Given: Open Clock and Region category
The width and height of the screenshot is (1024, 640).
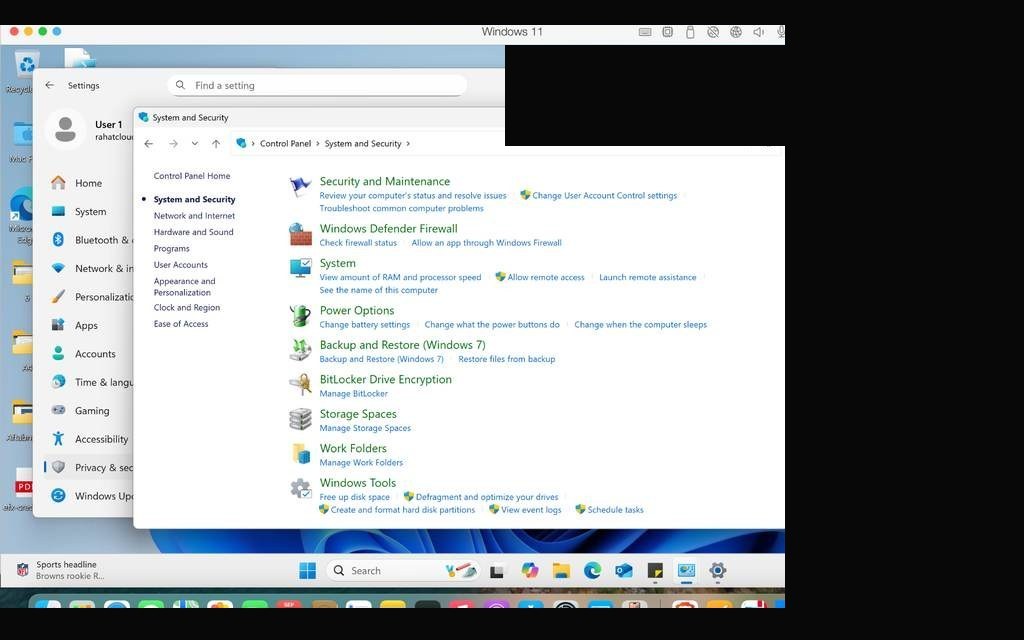Looking at the screenshot, I should [x=187, y=308].
